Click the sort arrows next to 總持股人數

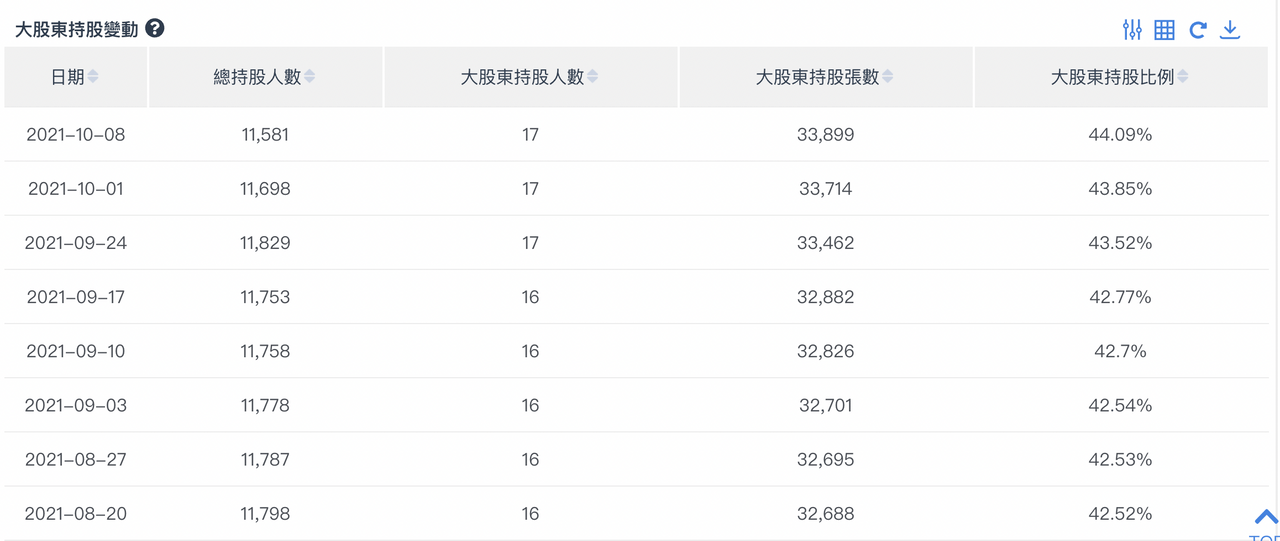pos(309,77)
